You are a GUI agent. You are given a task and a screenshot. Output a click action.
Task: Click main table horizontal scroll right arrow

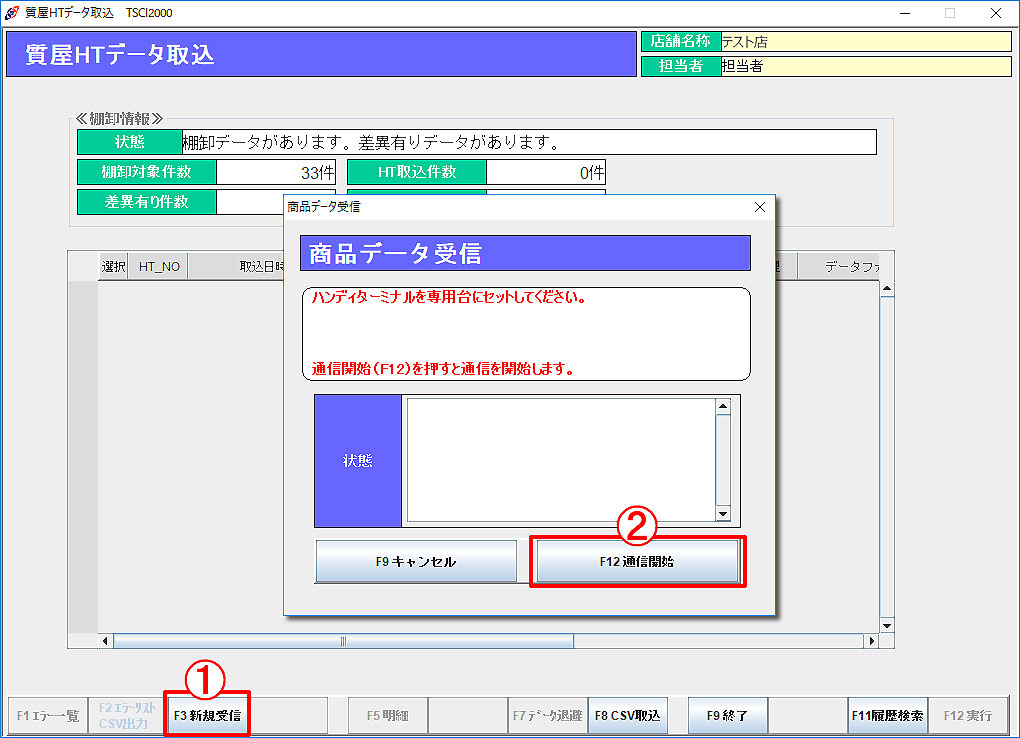(872, 641)
